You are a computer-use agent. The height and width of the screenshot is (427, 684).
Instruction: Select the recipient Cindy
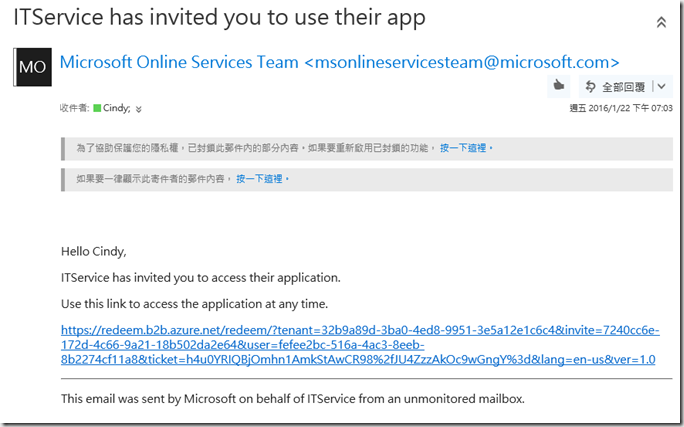click(117, 108)
